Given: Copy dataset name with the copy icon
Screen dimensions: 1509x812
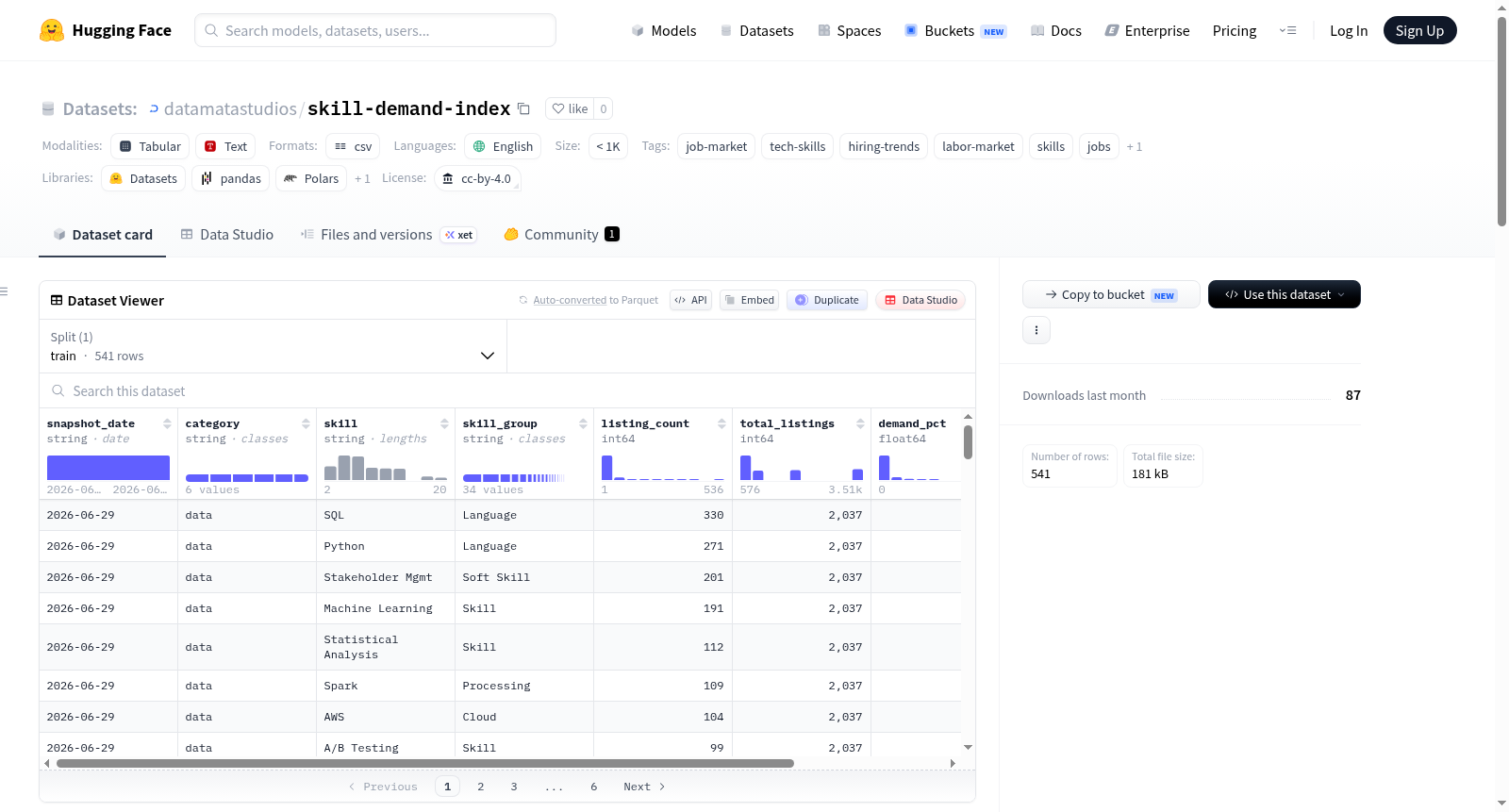Looking at the screenshot, I should (524, 108).
